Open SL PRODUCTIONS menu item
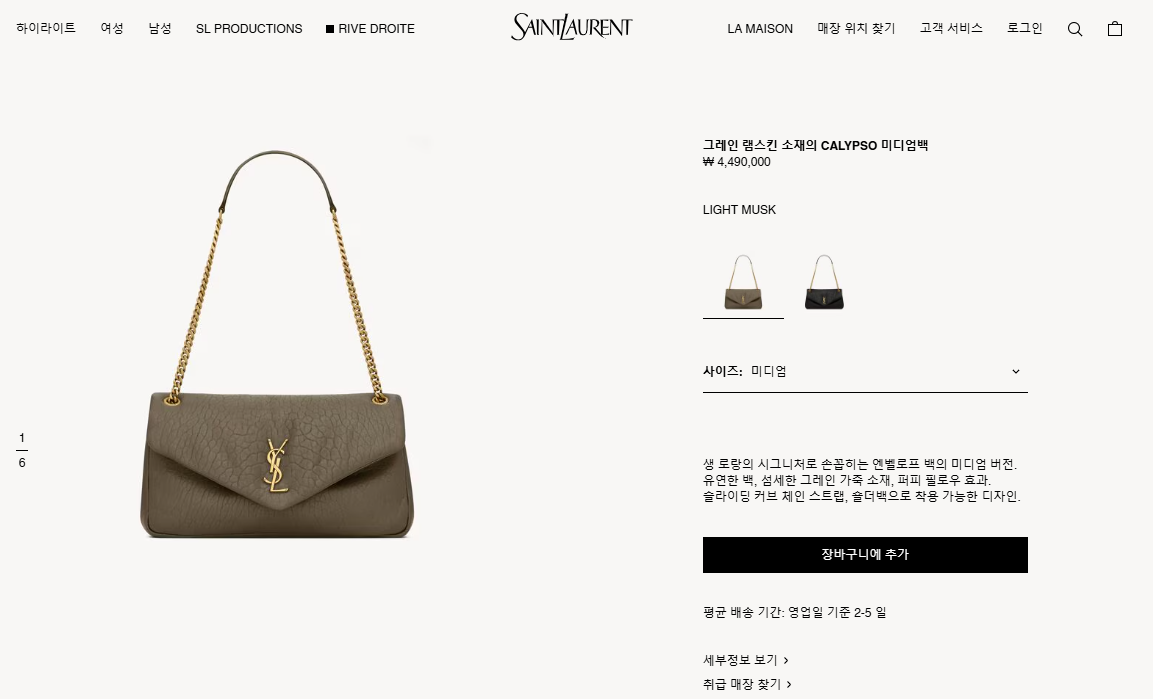1153x699 pixels. coord(249,29)
